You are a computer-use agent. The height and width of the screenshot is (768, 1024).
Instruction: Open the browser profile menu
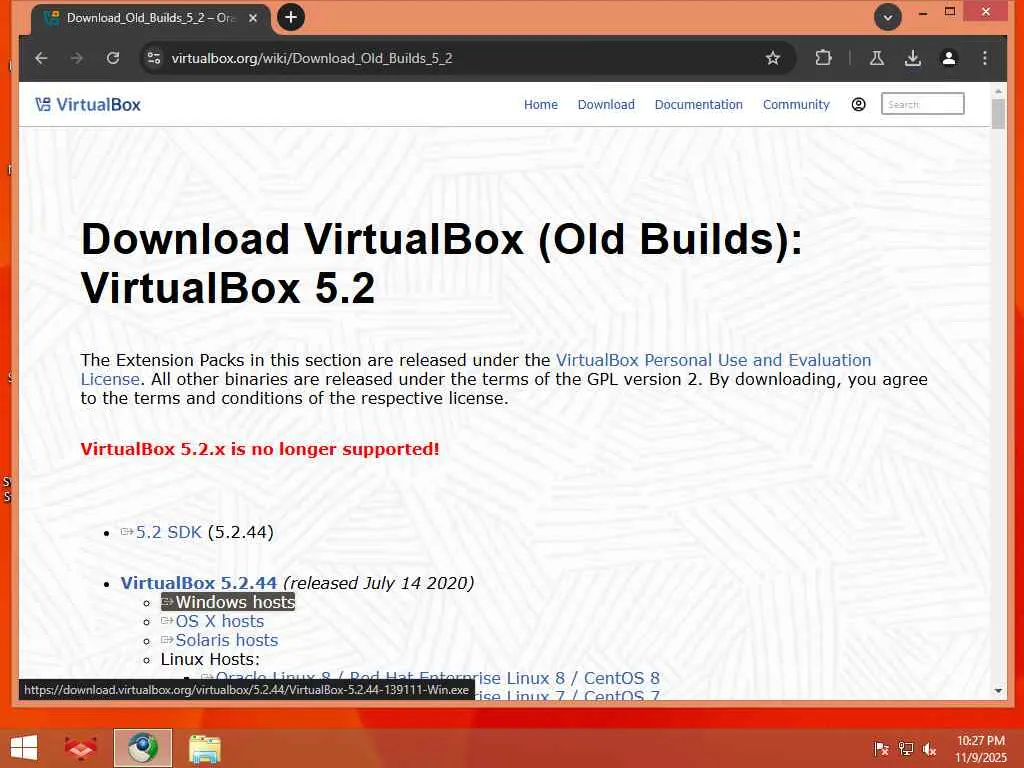tap(949, 58)
